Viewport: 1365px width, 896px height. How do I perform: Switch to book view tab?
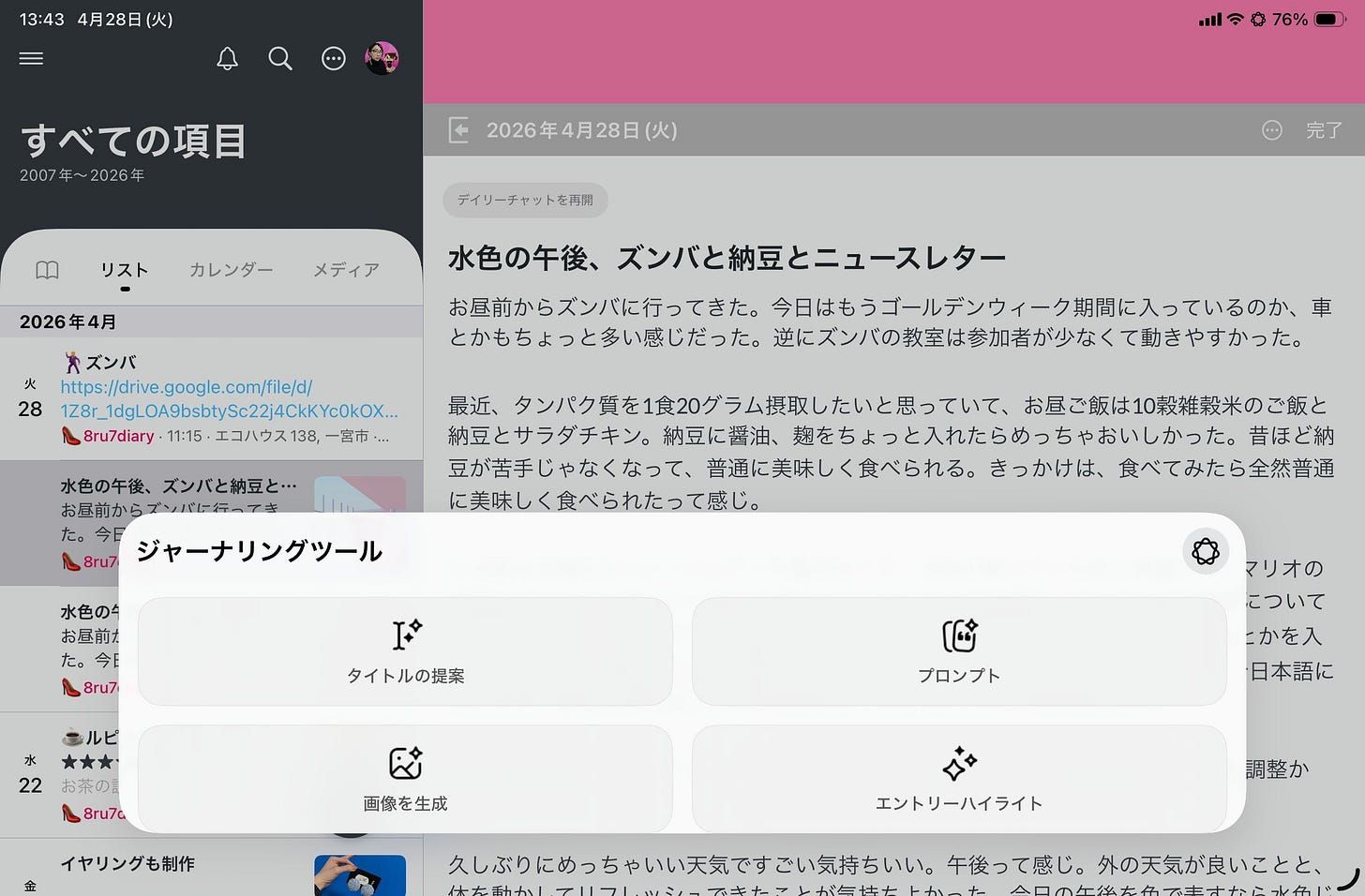[47, 270]
